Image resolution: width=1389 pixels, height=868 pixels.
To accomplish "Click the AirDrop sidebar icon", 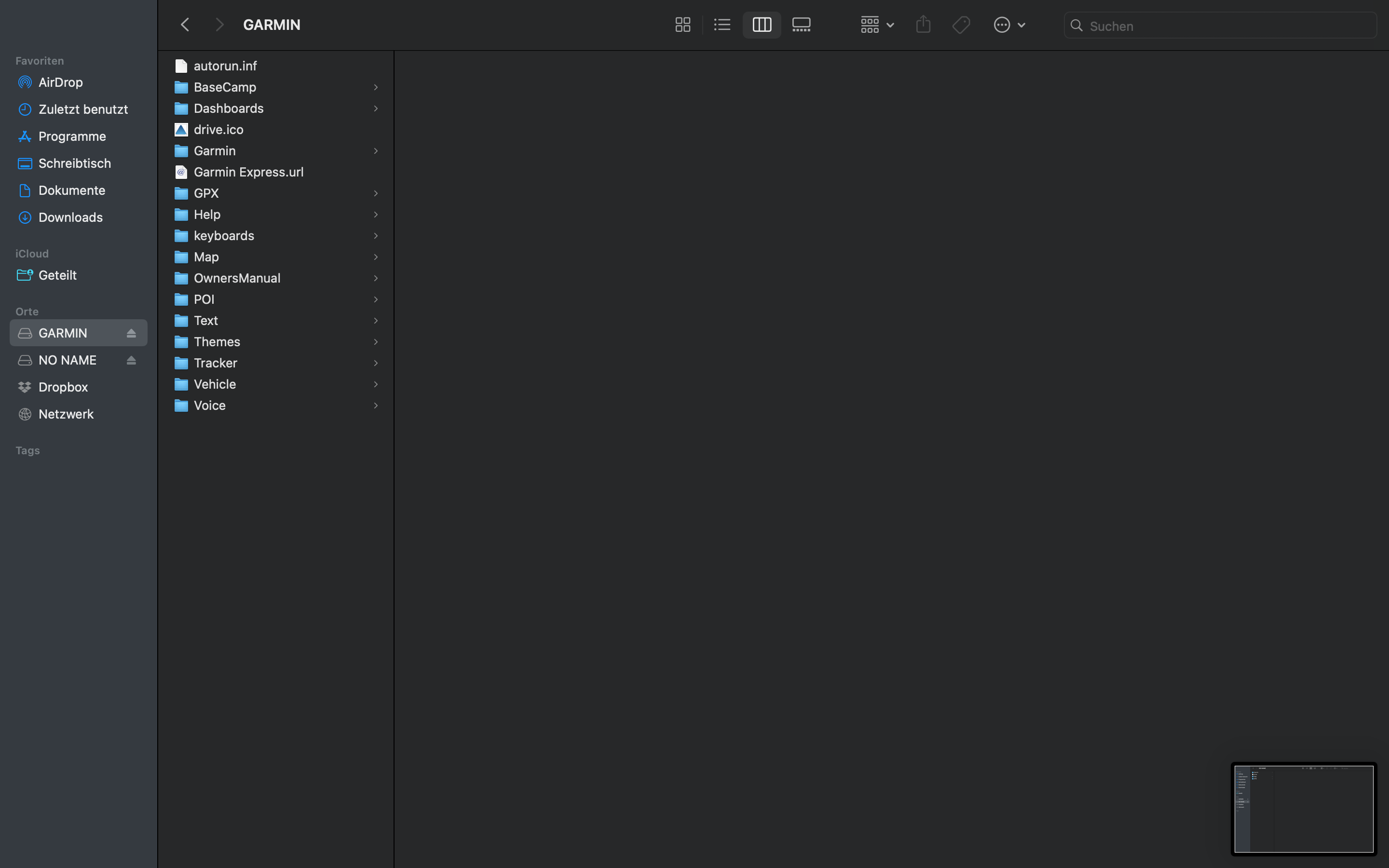I will [25, 82].
